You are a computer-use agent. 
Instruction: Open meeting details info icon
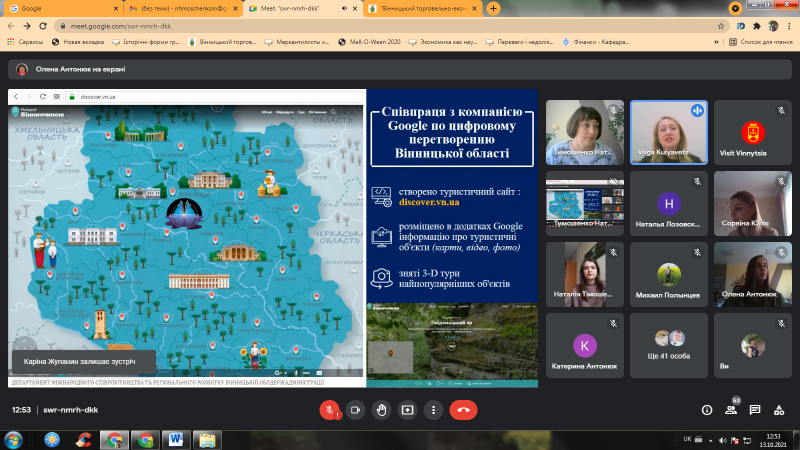tap(707, 410)
